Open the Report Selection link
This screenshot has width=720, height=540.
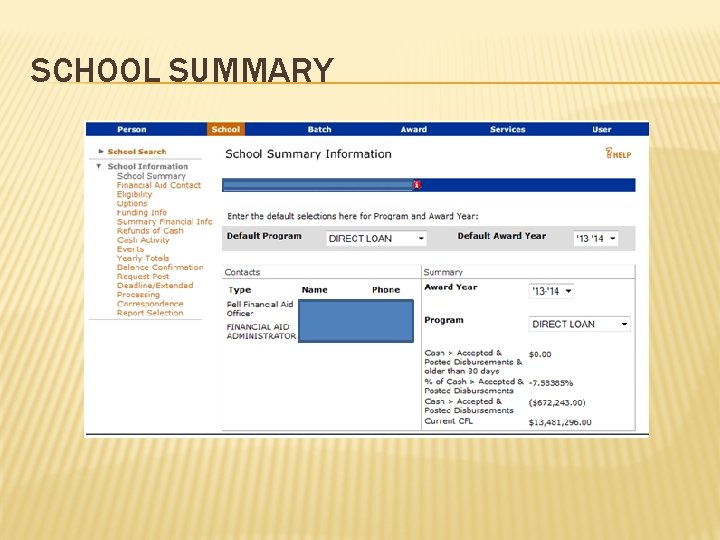pos(150,313)
